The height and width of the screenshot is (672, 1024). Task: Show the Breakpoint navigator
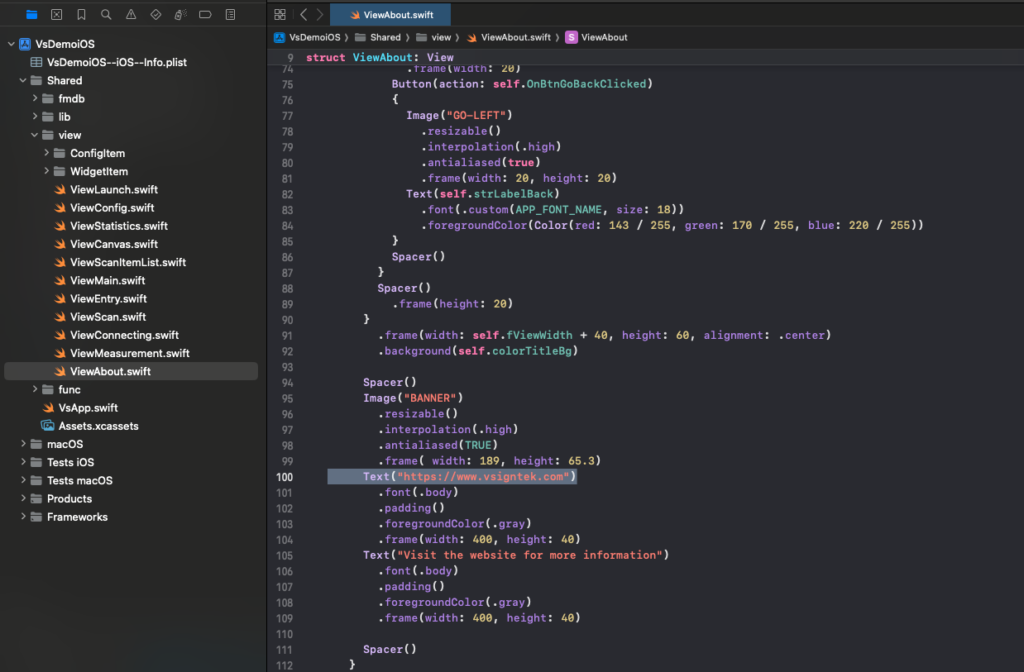click(205, 15)
